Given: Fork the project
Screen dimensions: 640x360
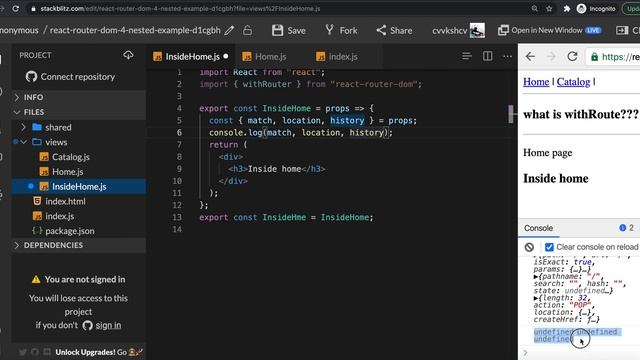Looking at the screenshot, I should click(341, 30).
